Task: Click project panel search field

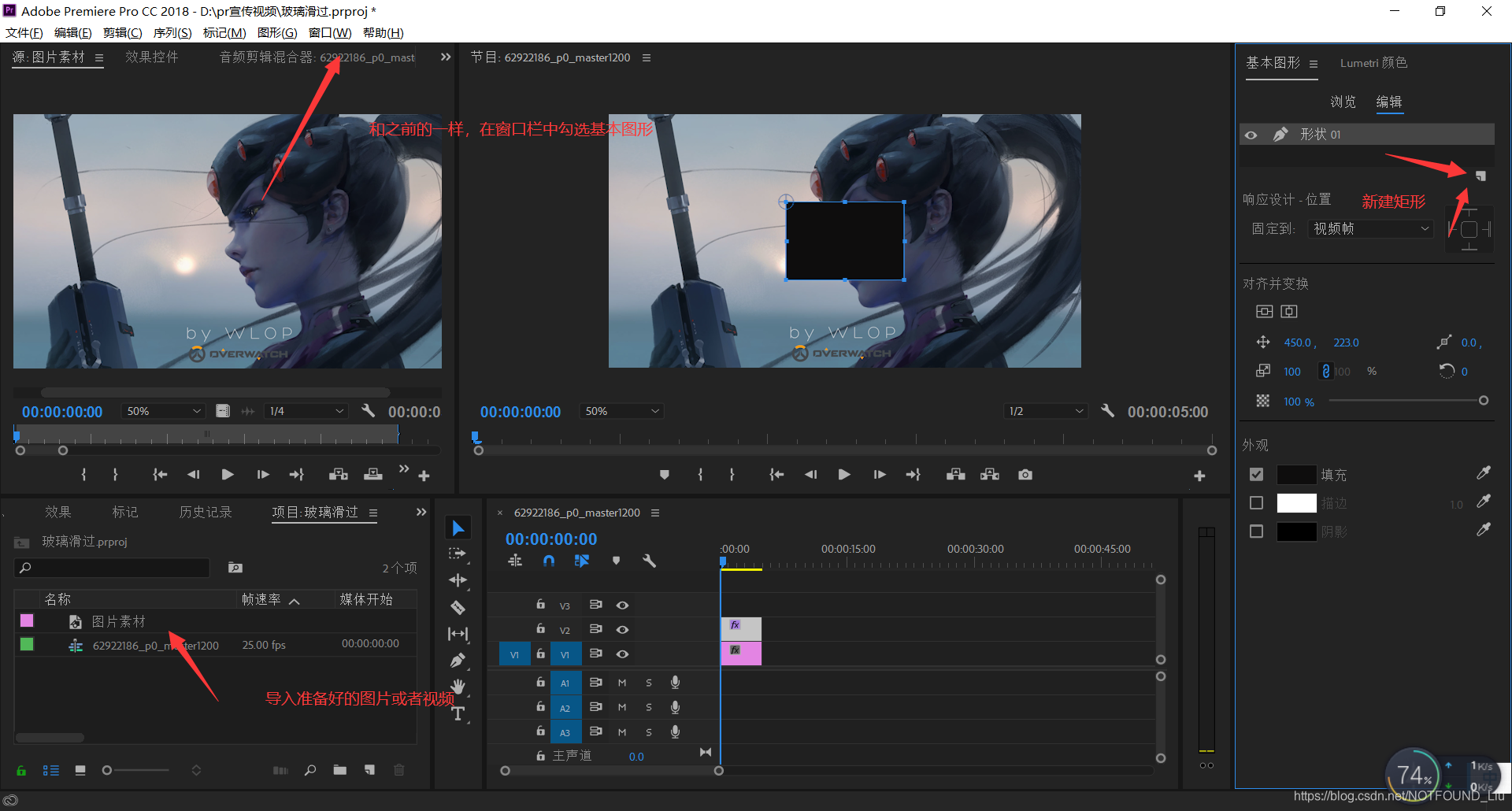Action: (112, 568)
